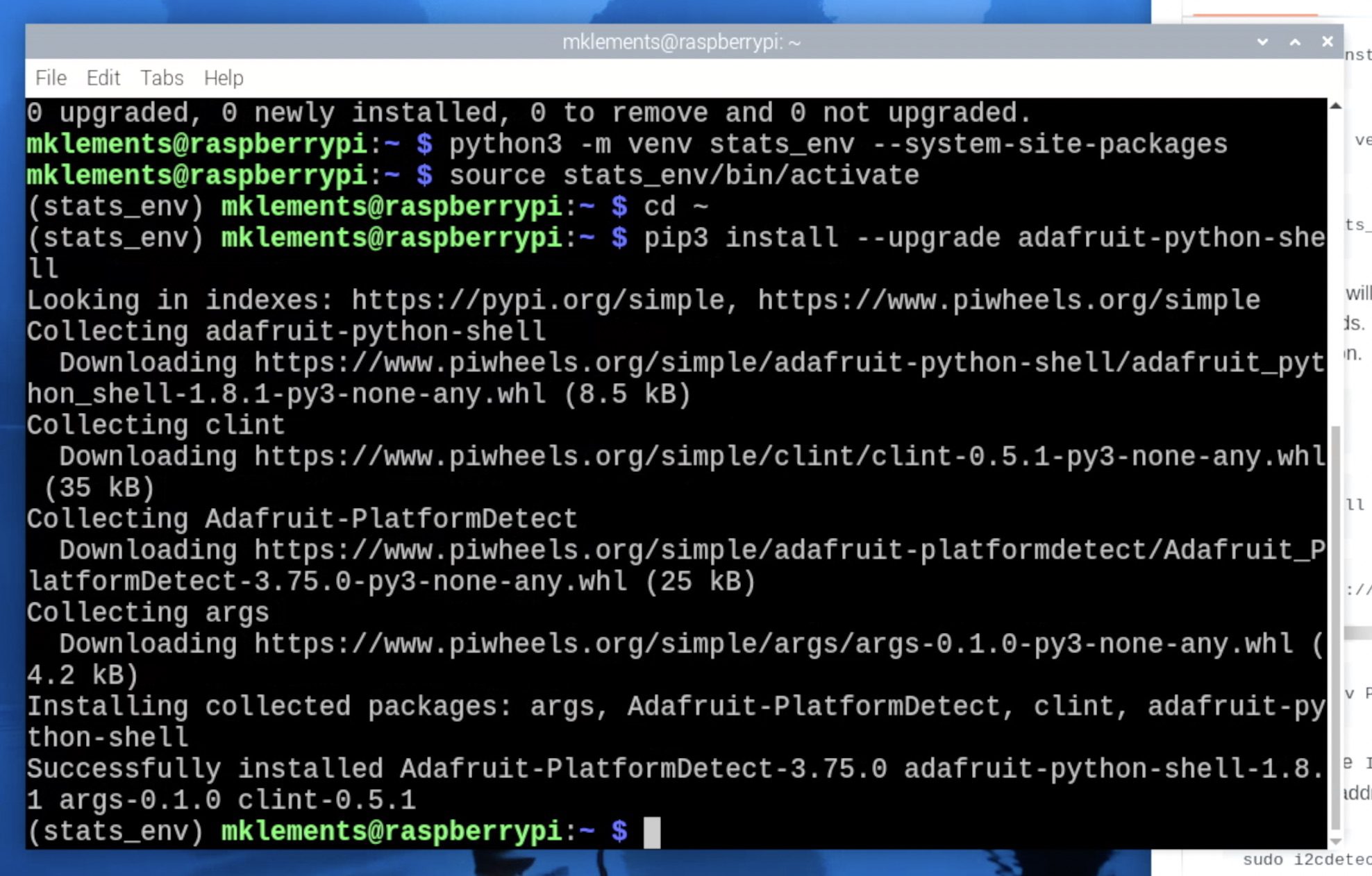
Task: Click the https://www.piwheels.org/simple index URL
Action: coord(1008,301)
